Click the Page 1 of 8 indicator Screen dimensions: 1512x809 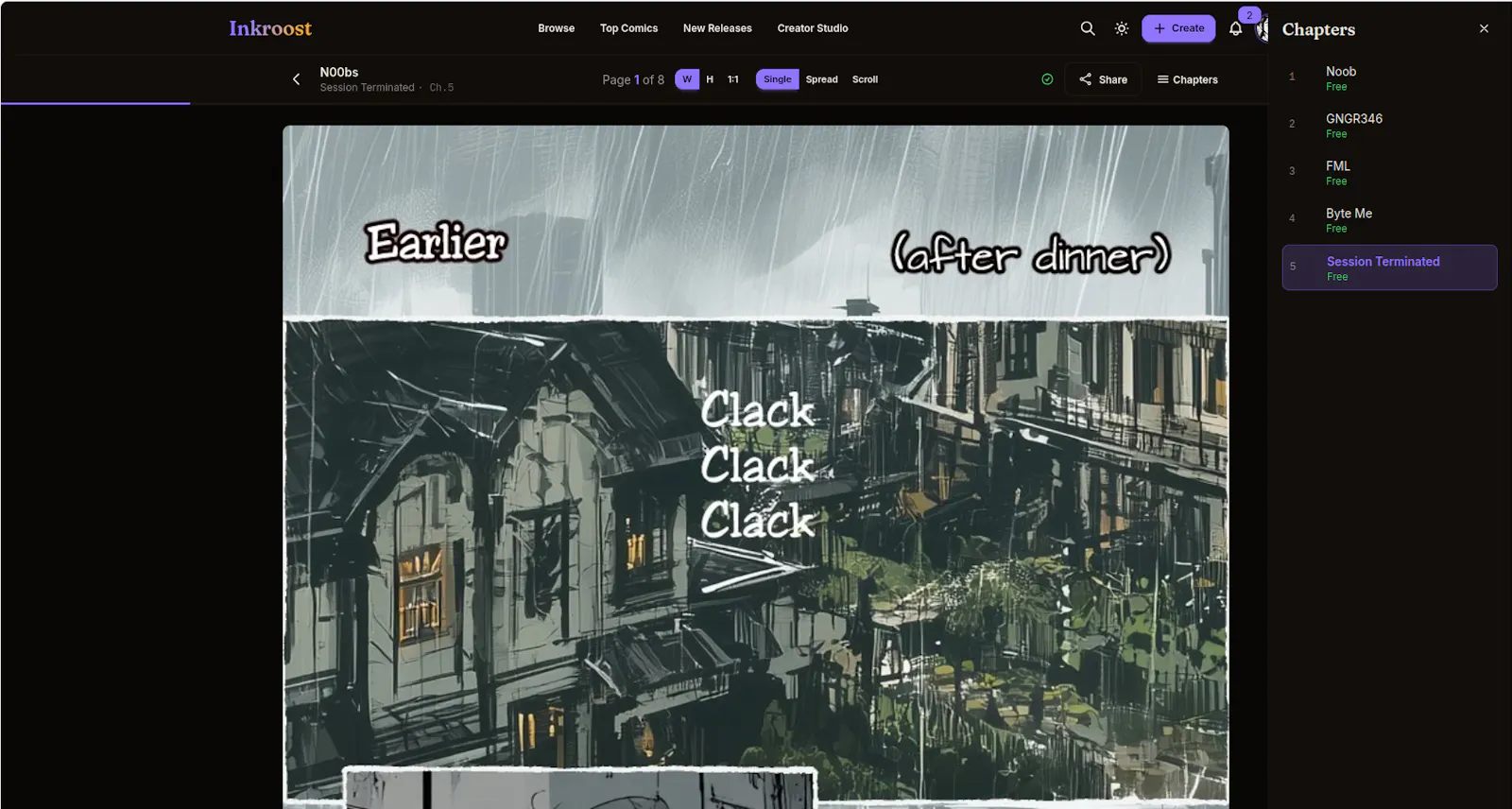click(x=633, y=79)
